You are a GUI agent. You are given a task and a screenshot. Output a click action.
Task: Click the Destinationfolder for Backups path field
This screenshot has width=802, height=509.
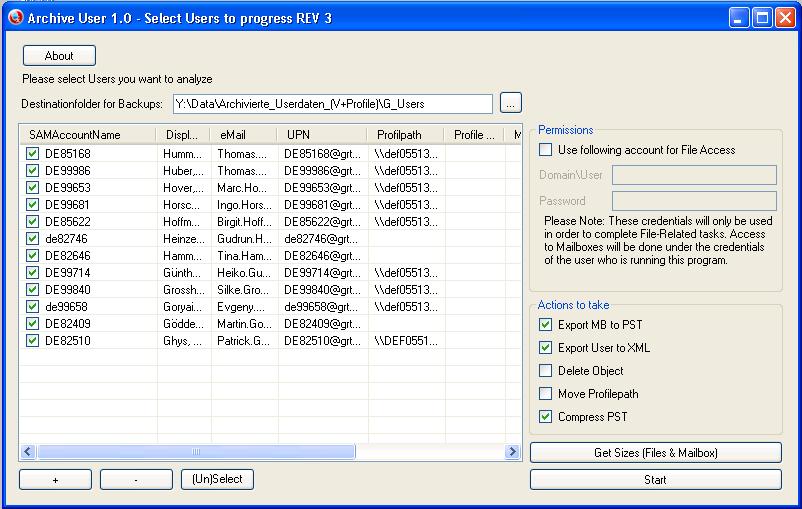332,103
